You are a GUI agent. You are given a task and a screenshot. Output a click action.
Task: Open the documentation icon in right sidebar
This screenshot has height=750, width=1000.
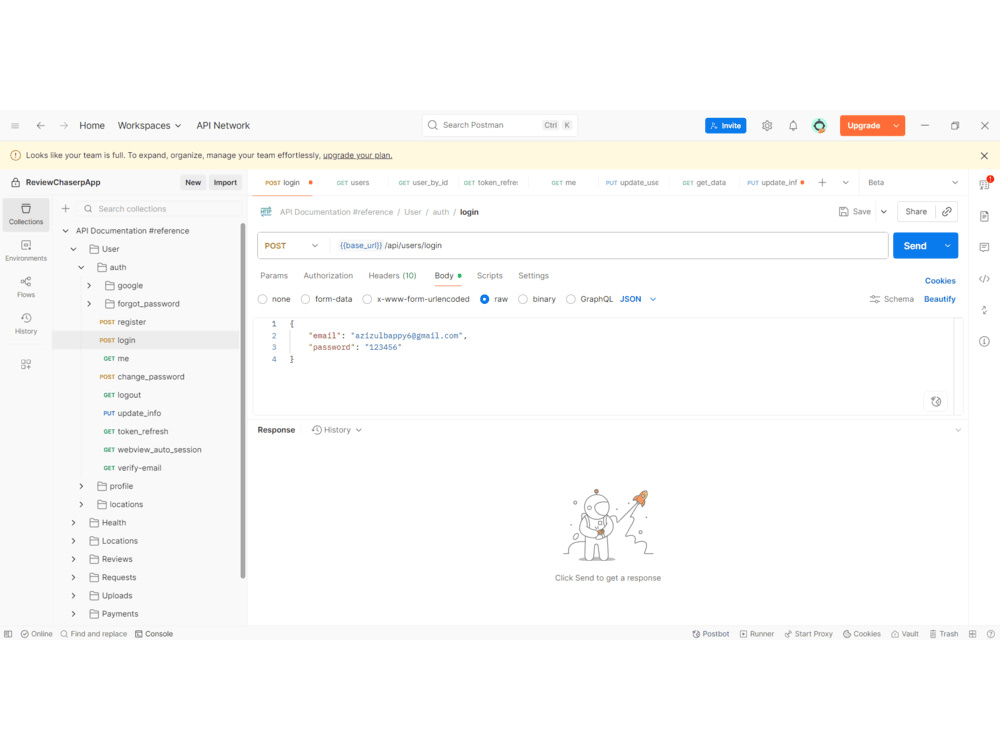click(x=984, y=216)
